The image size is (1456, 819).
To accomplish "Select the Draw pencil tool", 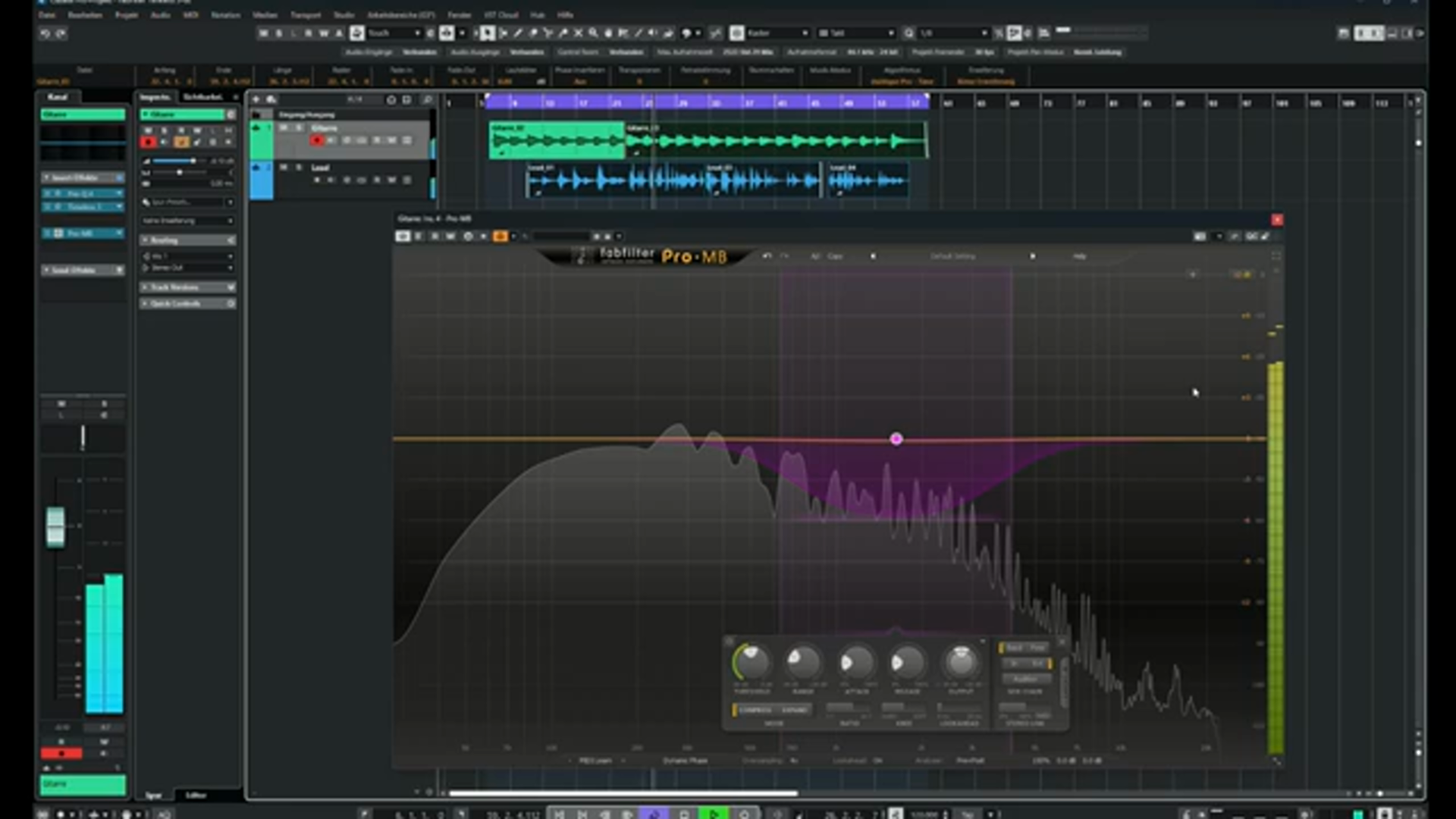I will 518,33.
